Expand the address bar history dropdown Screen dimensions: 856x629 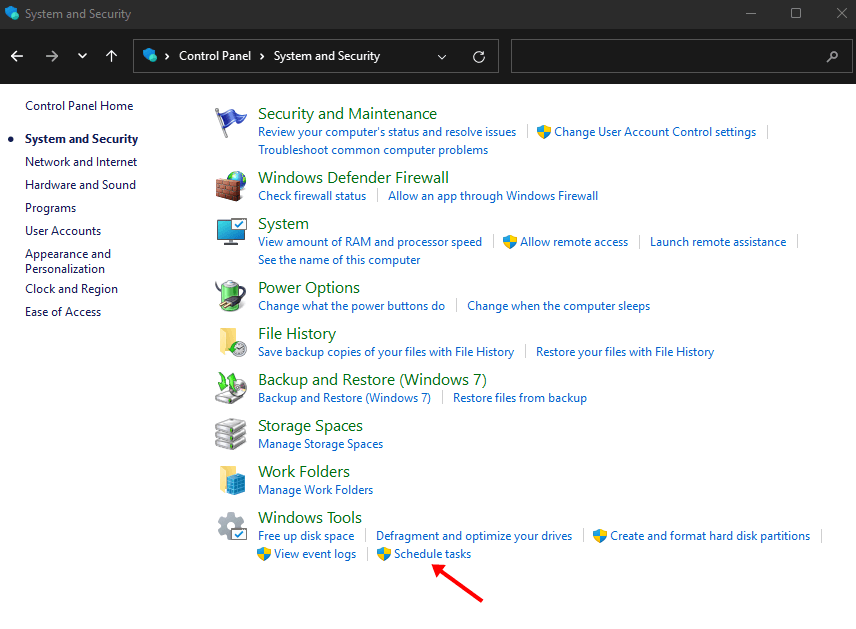pyautogui.click(x=442, y=57)
